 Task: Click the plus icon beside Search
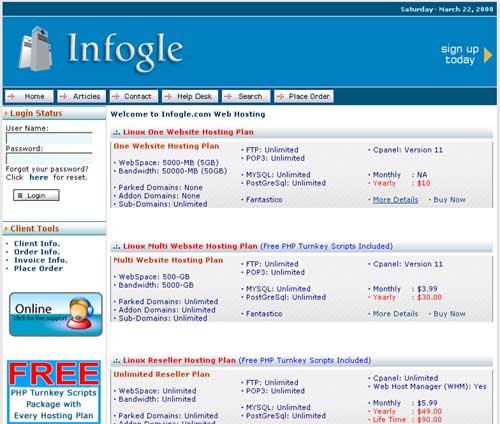click(x=228, y=96)
